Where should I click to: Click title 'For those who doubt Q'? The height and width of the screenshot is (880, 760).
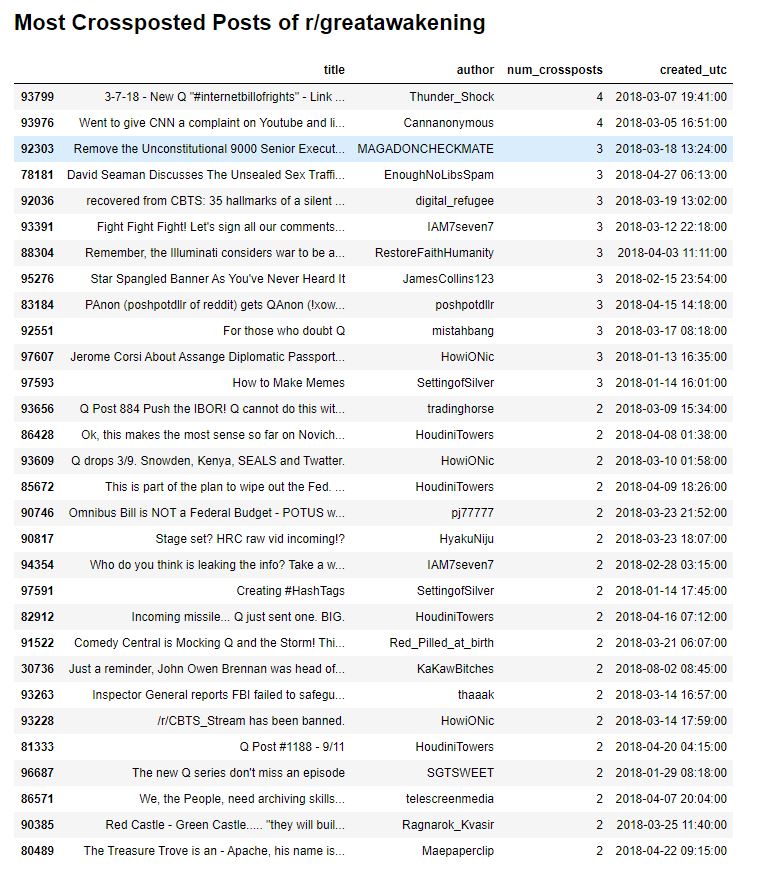tap(283, 331)
